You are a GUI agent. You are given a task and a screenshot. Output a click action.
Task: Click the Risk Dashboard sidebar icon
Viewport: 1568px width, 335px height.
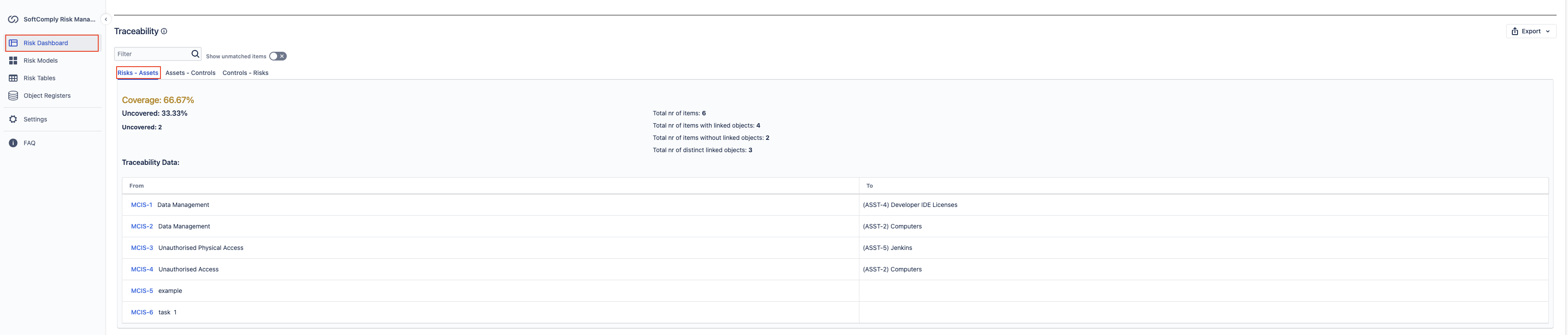[13, 43]
